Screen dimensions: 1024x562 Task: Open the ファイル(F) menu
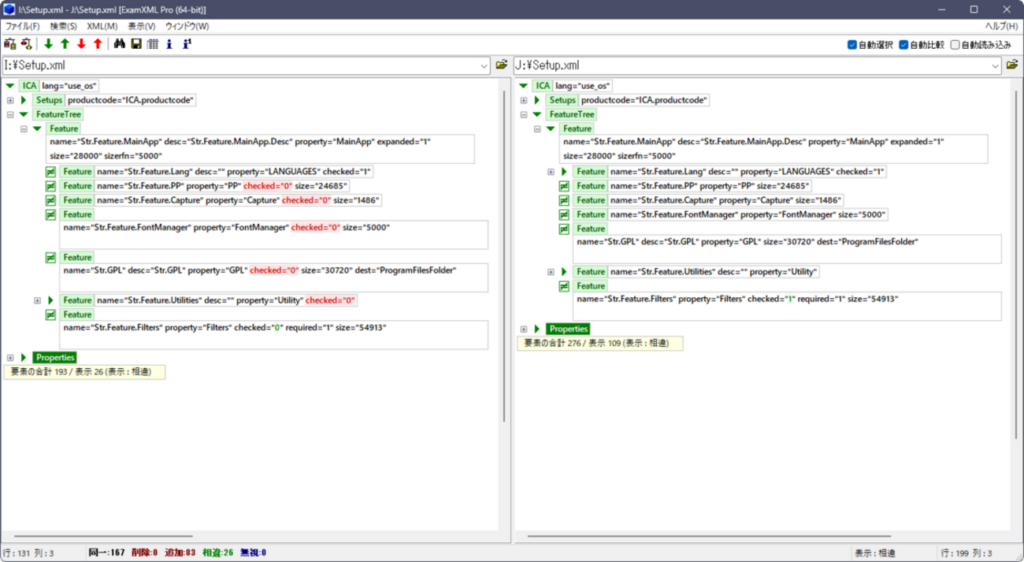click(22, 26)
